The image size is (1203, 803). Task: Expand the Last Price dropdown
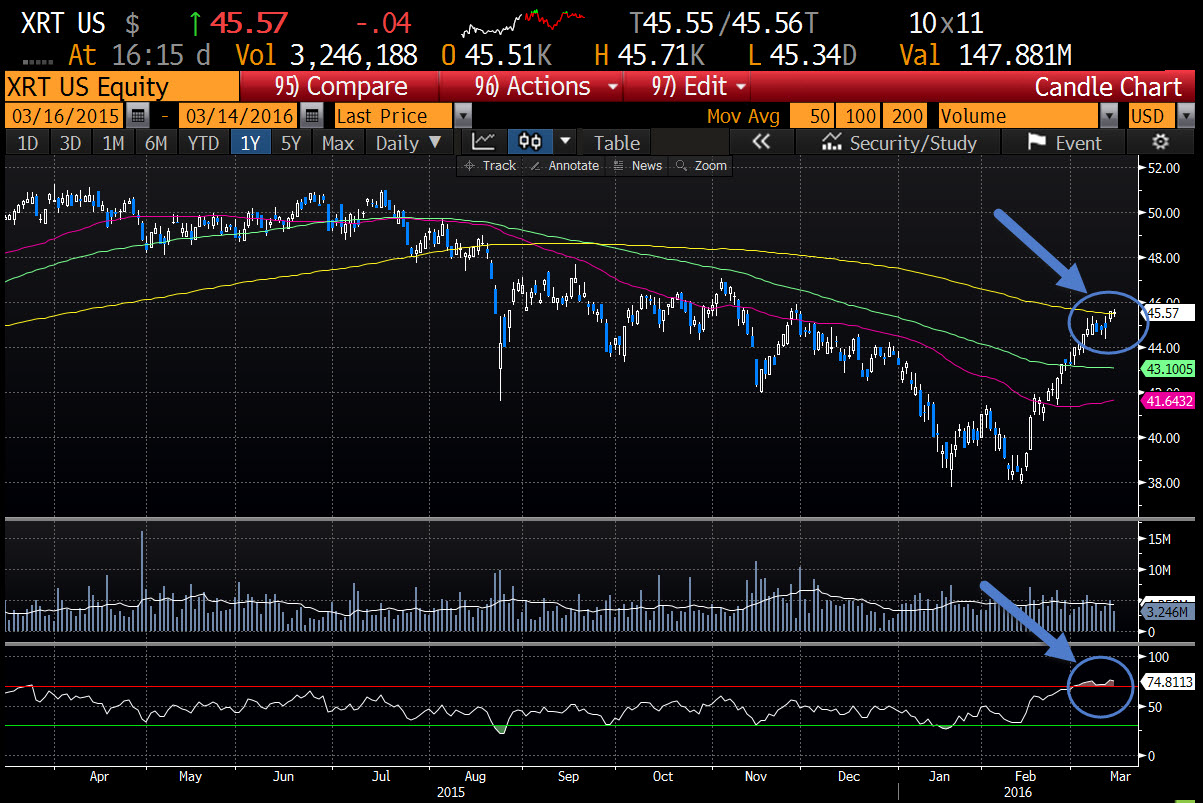[463, 116]
